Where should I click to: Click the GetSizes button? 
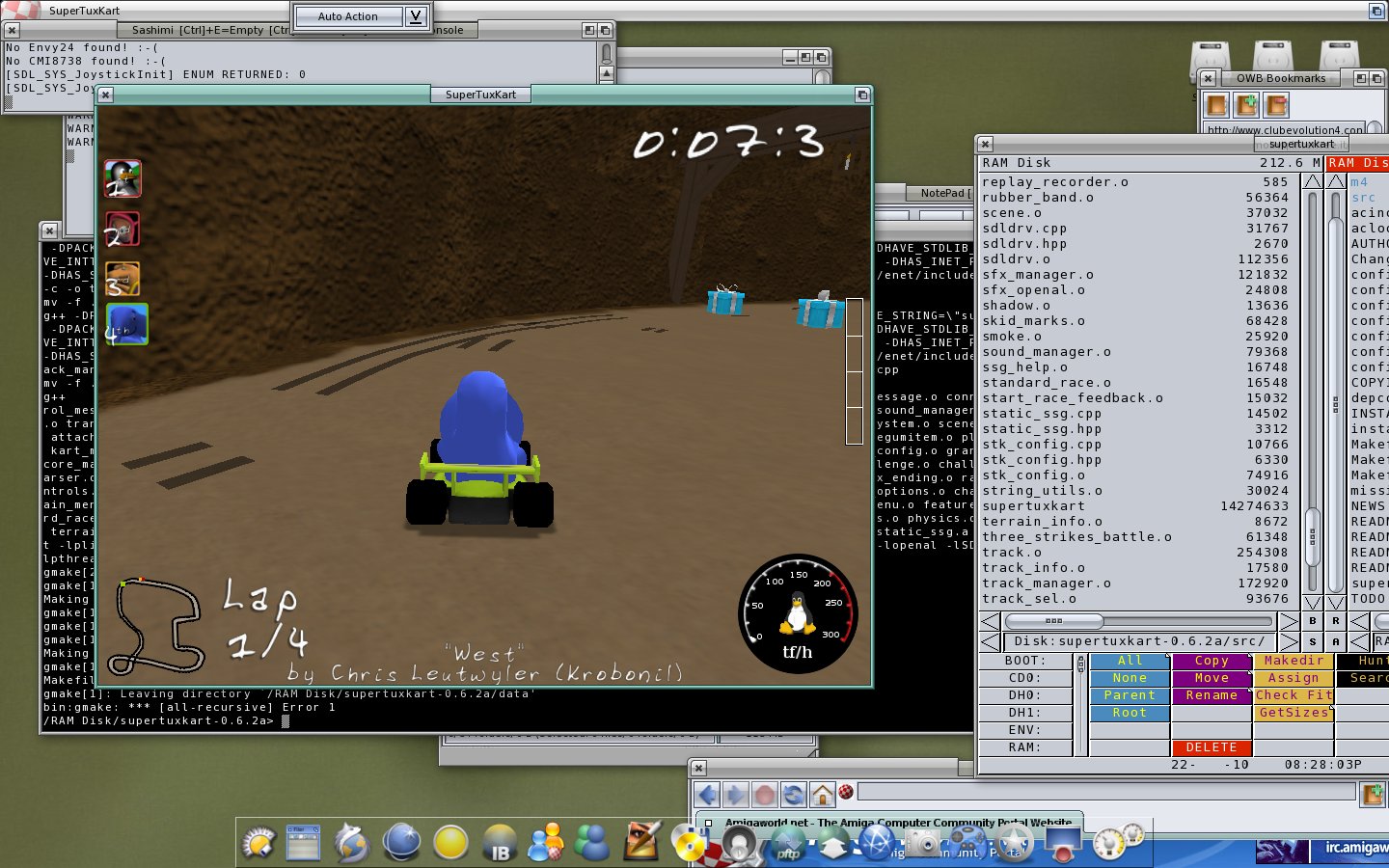[1294, 713]
